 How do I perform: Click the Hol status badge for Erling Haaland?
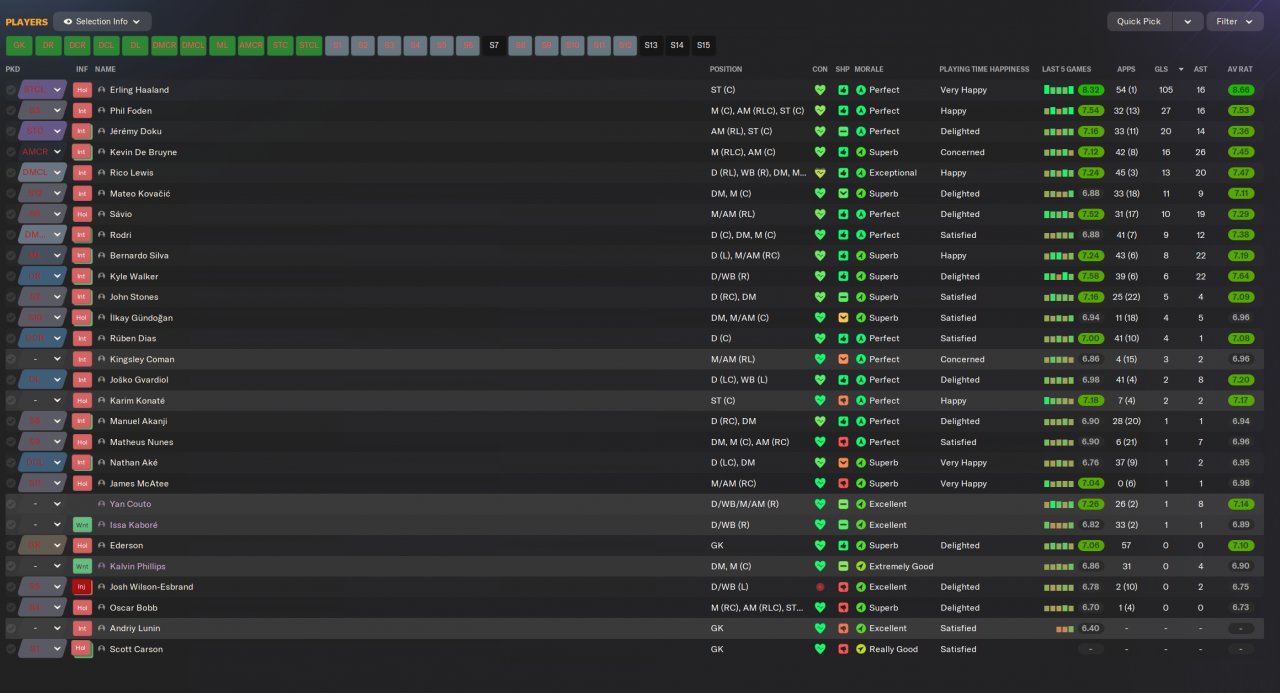pyautogui.click(x=82, y=90)
